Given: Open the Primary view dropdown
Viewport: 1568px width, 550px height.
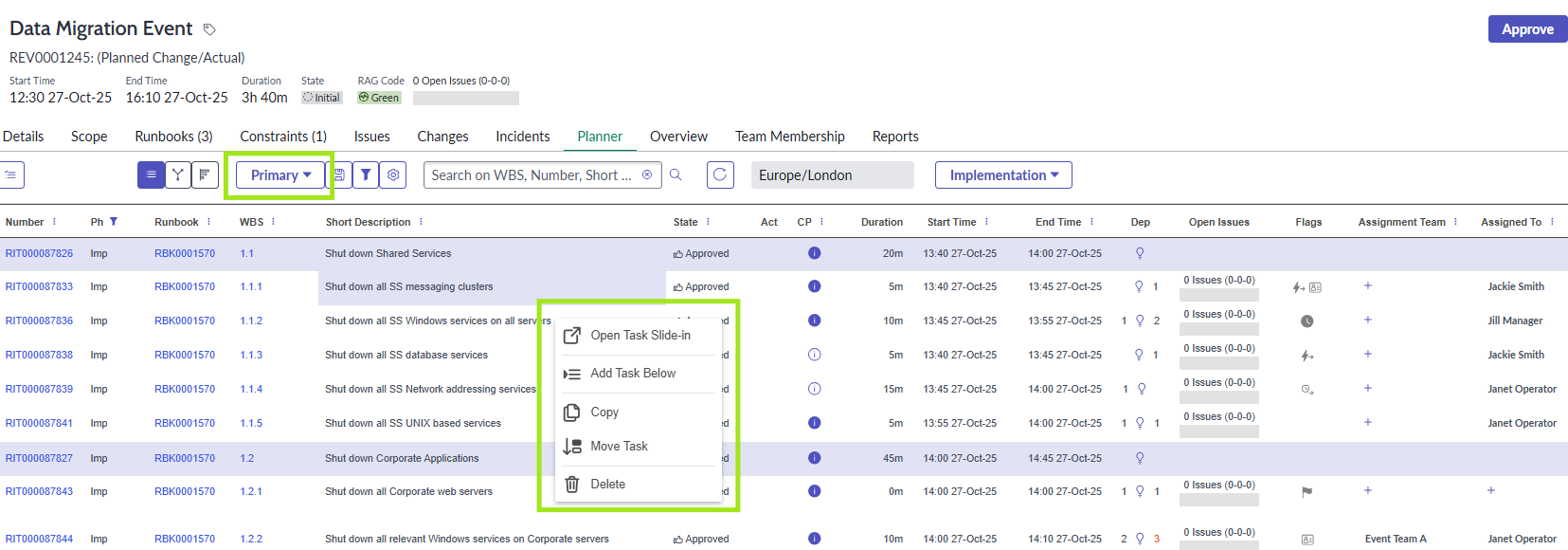Looking at the screenshot, I should point(280,174).
